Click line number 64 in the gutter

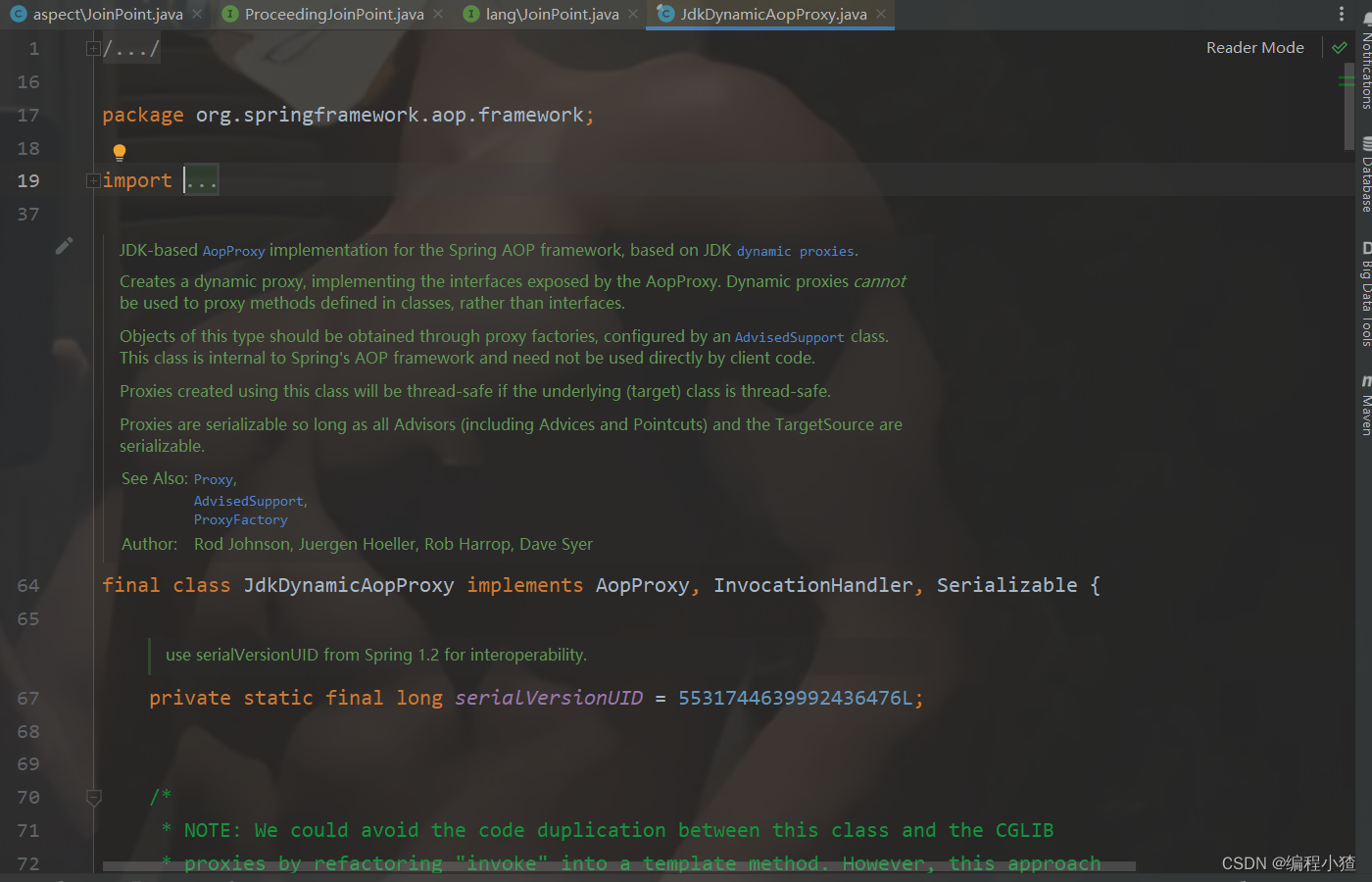coord(28,586)
